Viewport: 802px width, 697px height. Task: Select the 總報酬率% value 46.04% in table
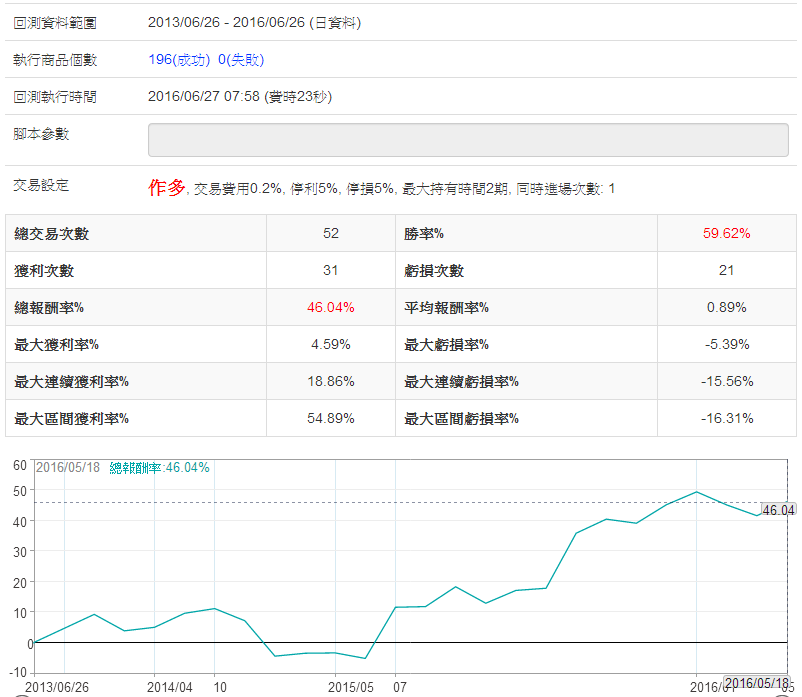(x=330, y=307)
